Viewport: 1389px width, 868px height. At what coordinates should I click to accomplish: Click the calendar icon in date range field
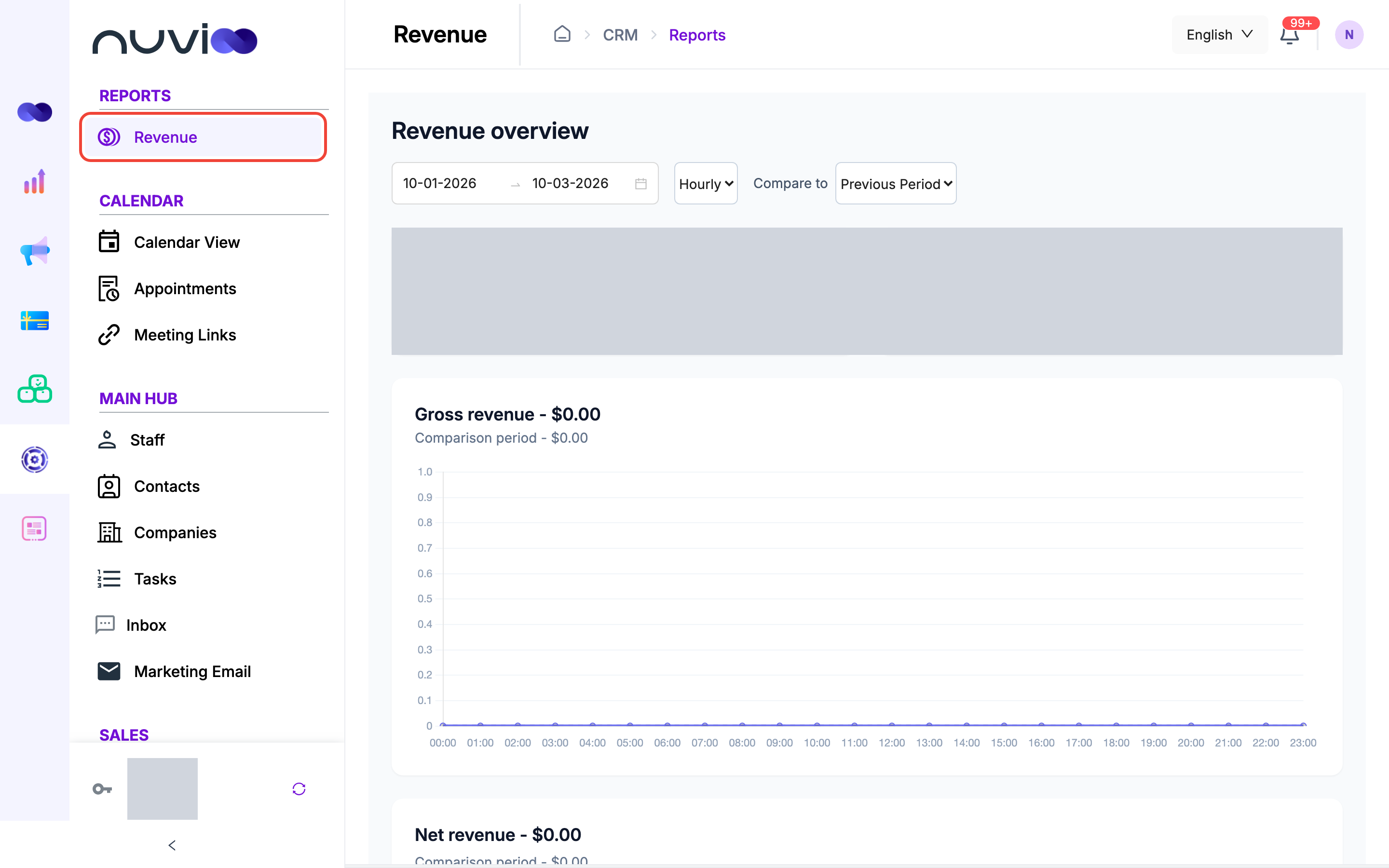point(640,184)
